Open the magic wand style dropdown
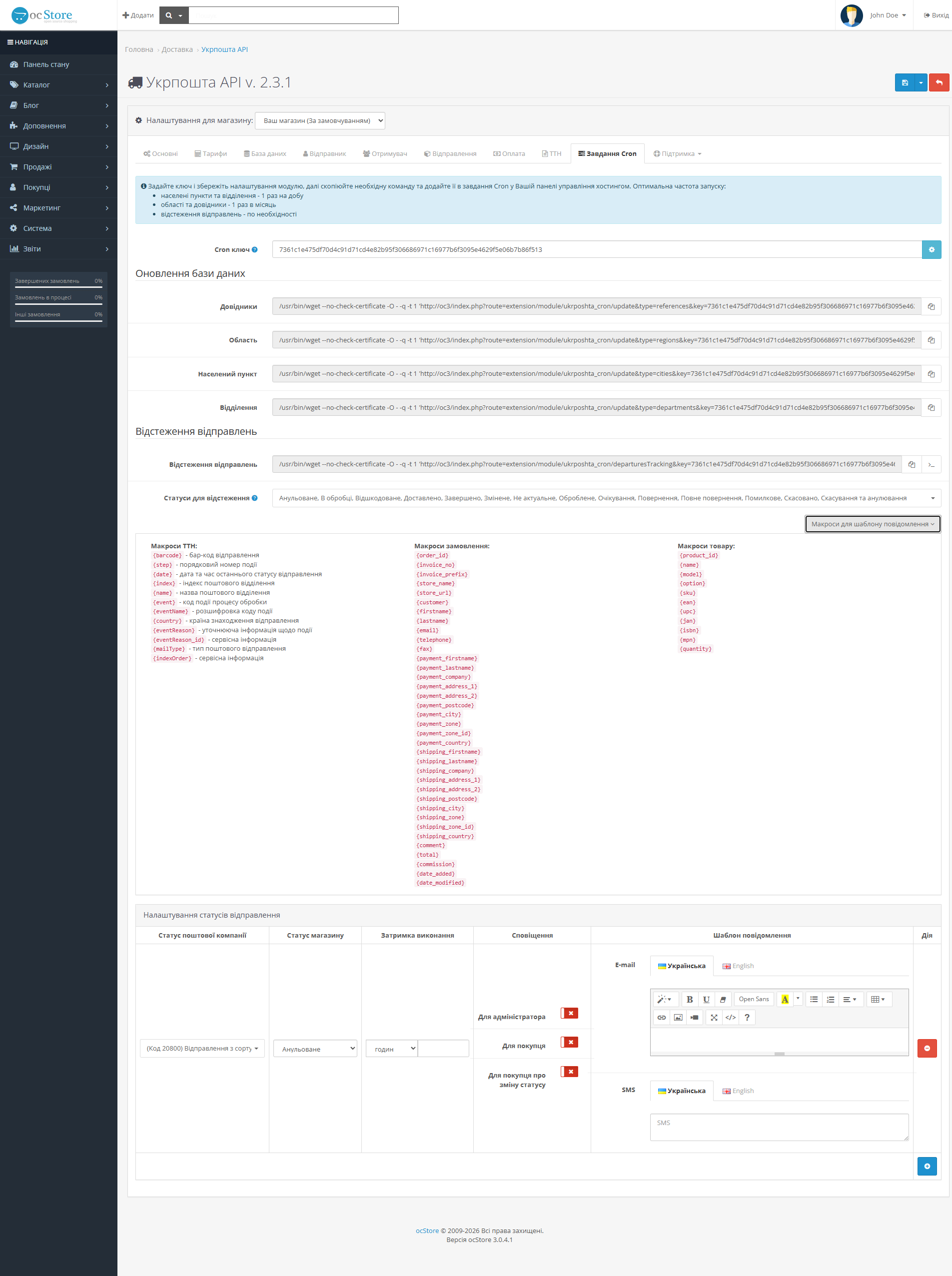Image resolution: width=952 pixels, height=1276 pixels. point(665,1000)
